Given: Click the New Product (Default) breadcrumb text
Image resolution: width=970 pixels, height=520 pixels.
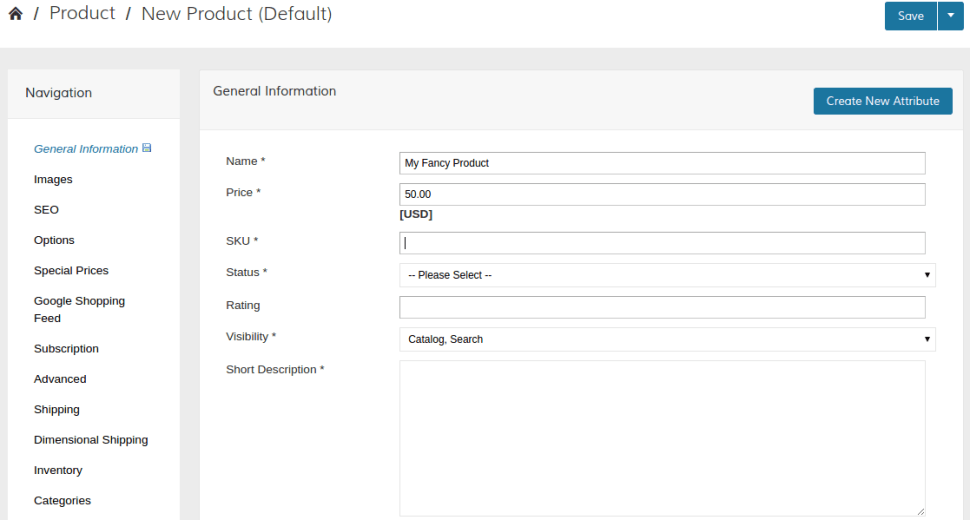Looking at the screenshot, I should pyautogui.click(x=236, y=14).
